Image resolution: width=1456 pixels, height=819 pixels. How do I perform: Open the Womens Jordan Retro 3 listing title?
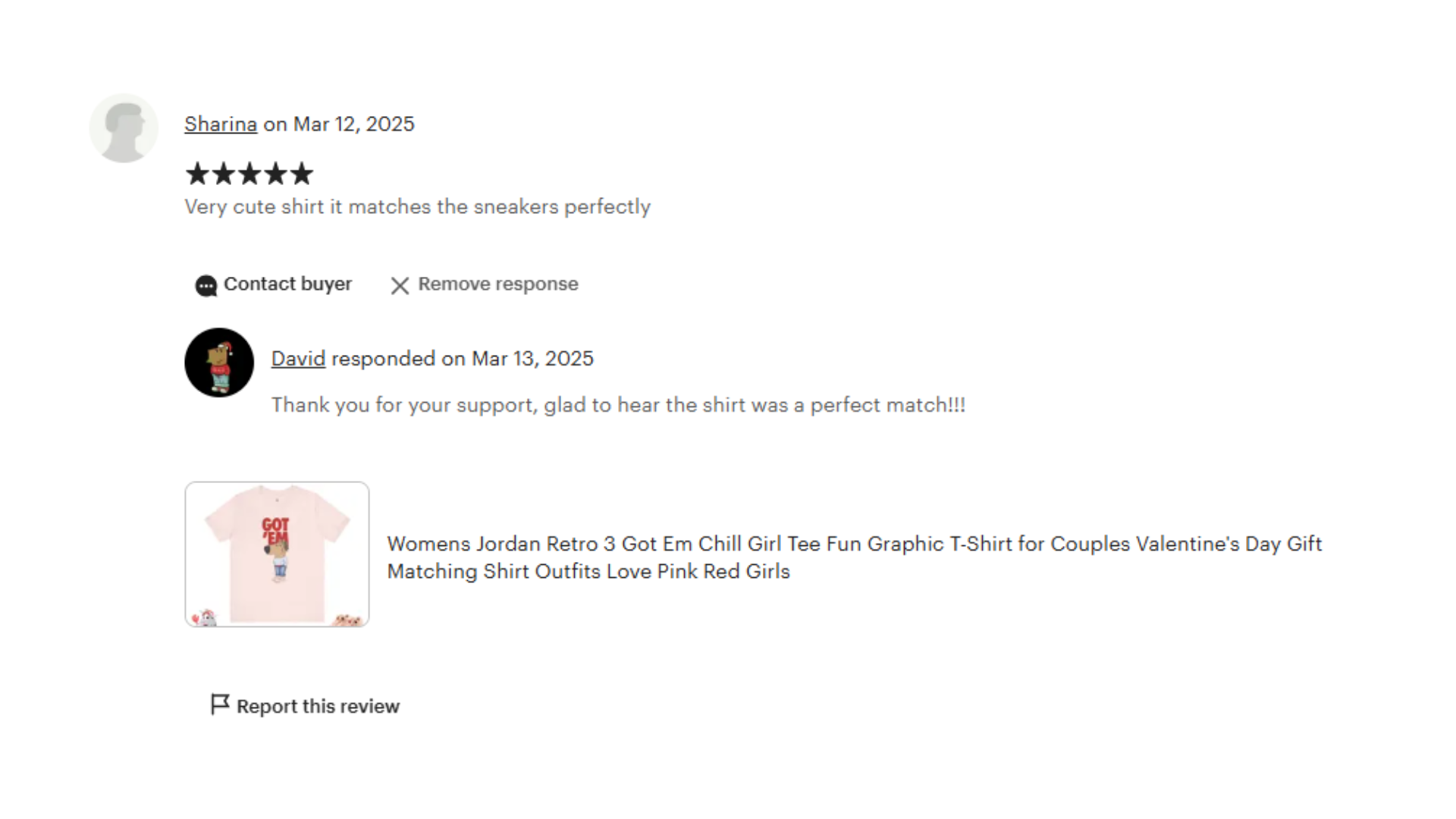(x=855, y=557)
